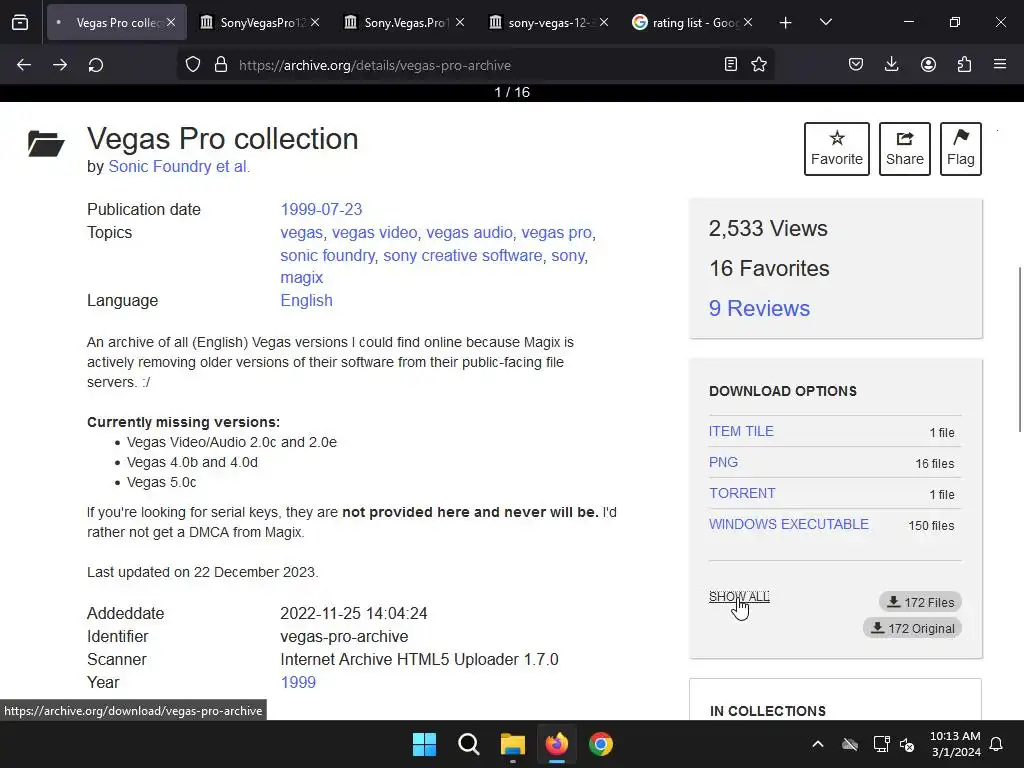The image size is (1024, 768).
Task: Open English language link
Action: [x=306, y=300]
